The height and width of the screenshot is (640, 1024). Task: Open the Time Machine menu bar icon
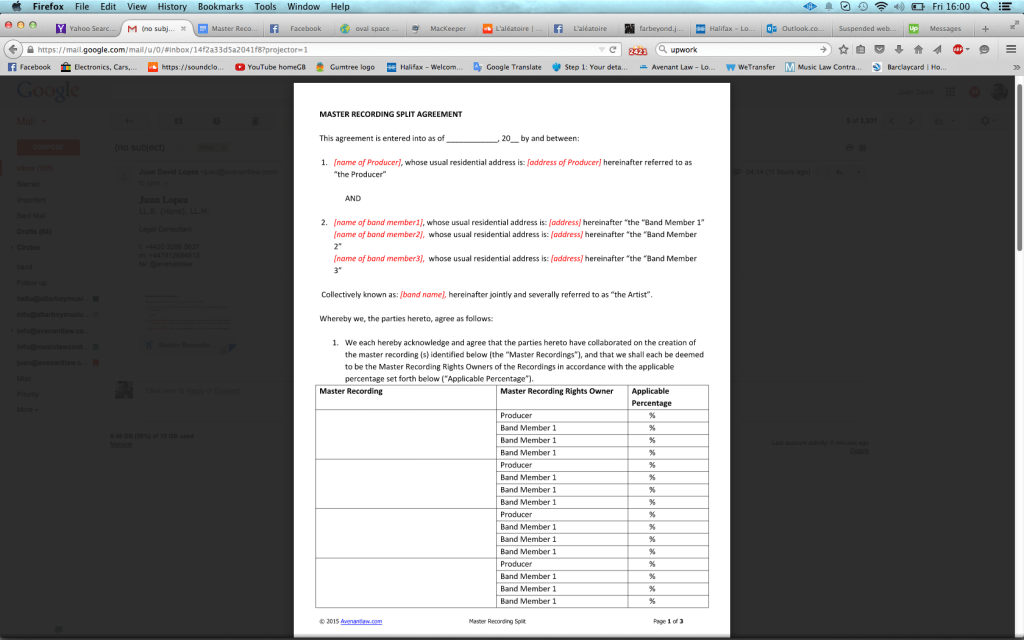(863, 7)
